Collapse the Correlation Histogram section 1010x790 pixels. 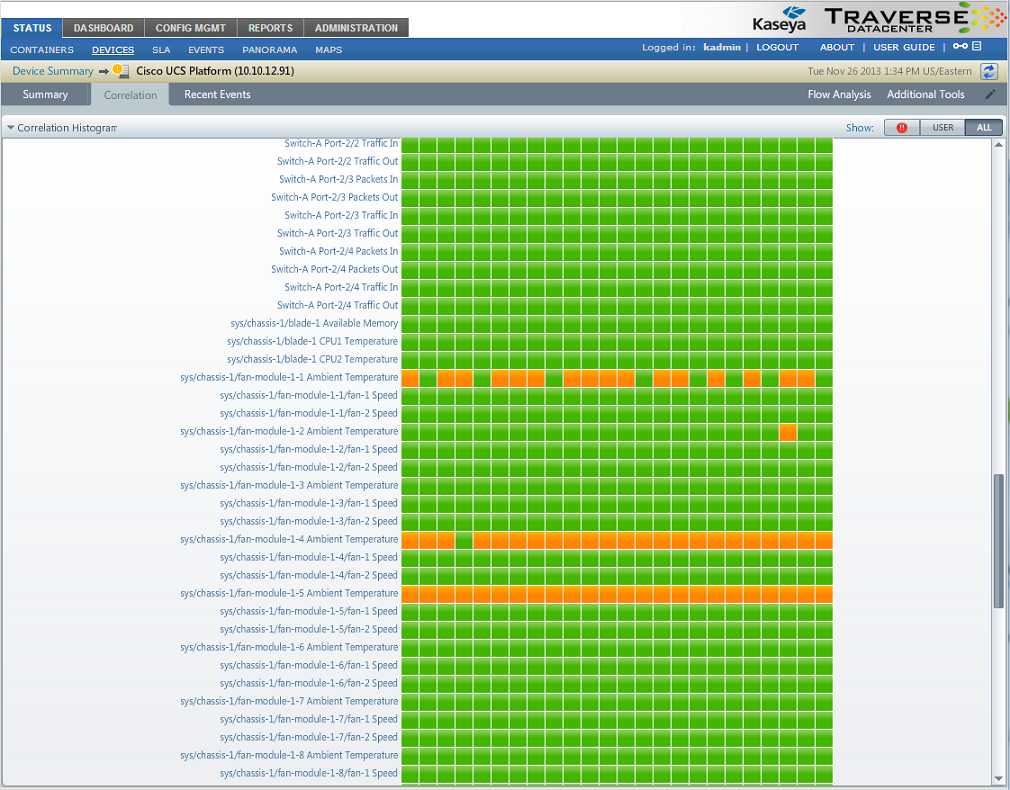coord(10,127)
